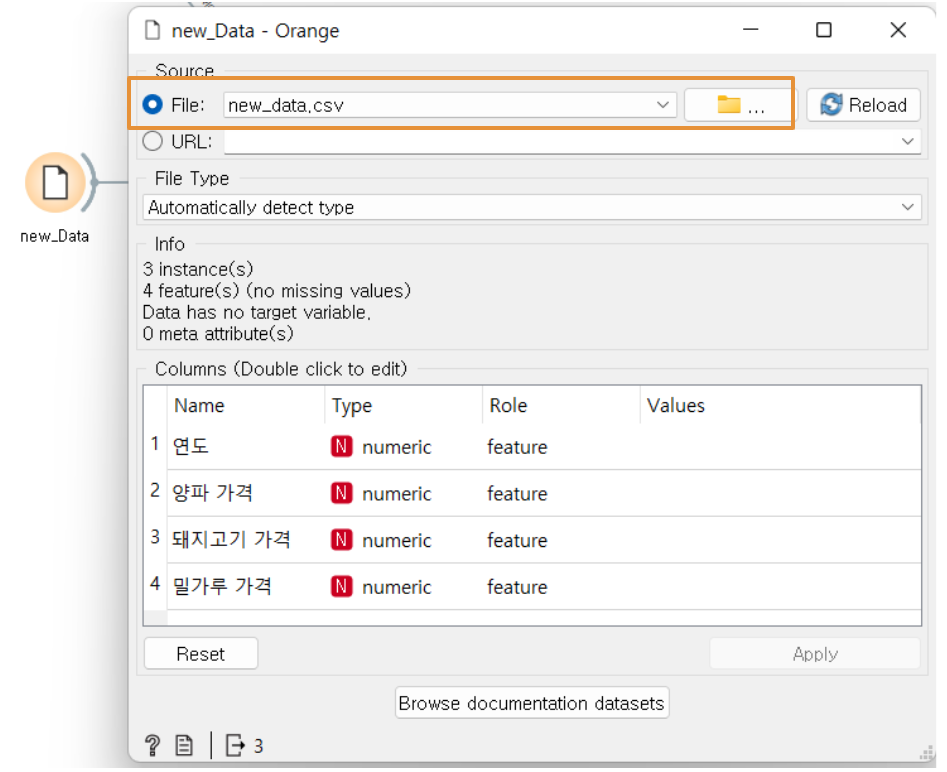Click Browse documentation datasets button

coord(531,703)
